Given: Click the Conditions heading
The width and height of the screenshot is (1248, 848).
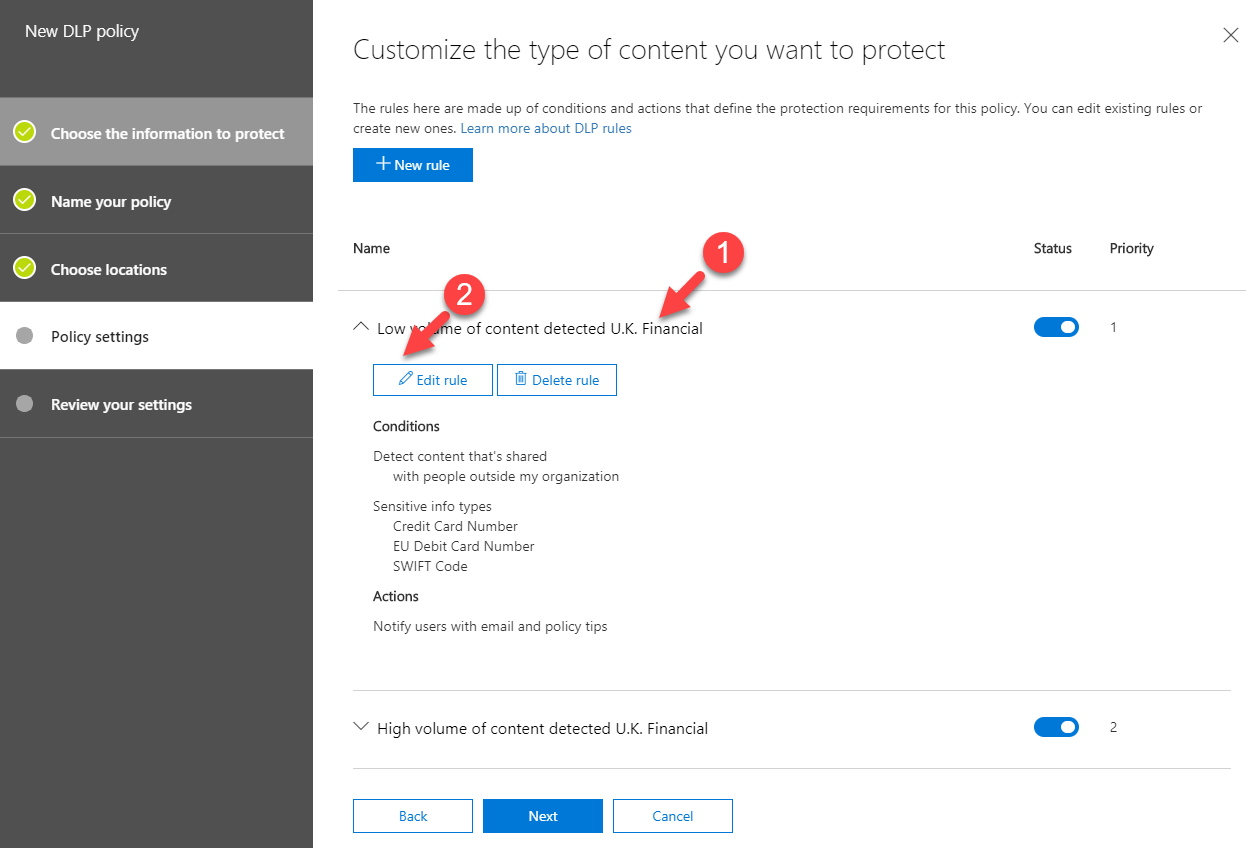Looking at the screenshot, I should (406, 426).
